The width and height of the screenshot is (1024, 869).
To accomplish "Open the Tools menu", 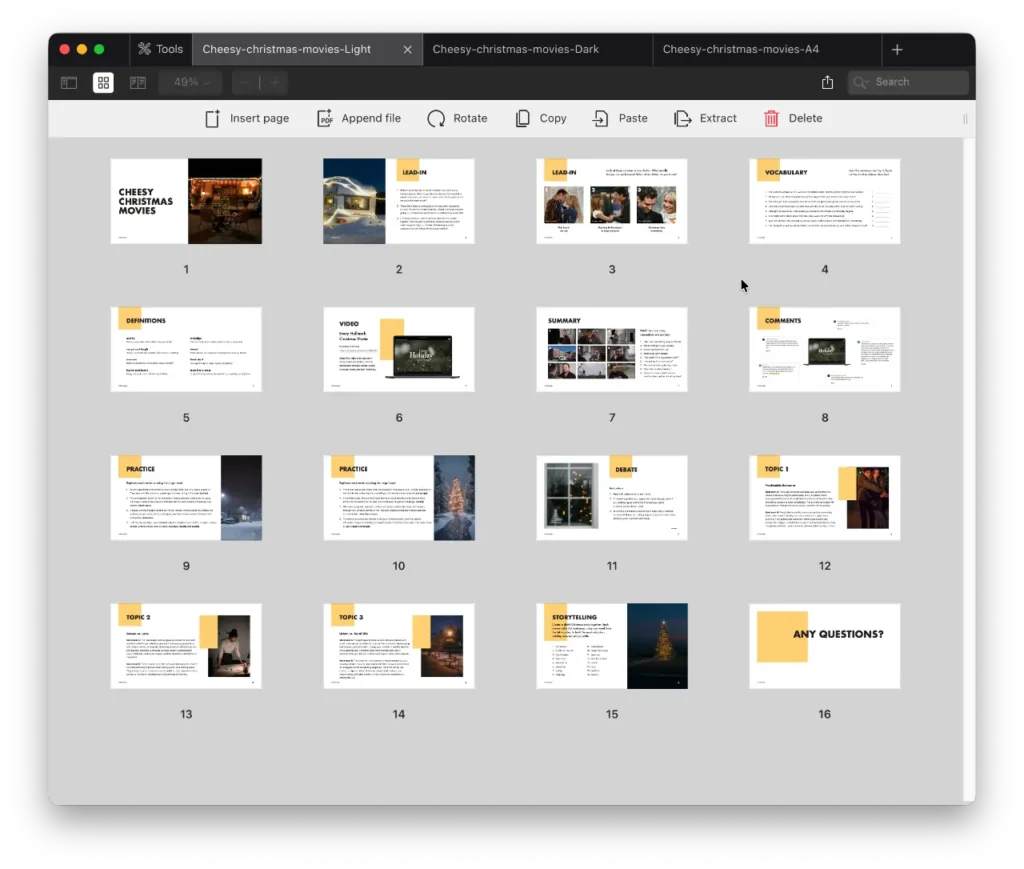I will pyautogui.click(x=160, y=49).
